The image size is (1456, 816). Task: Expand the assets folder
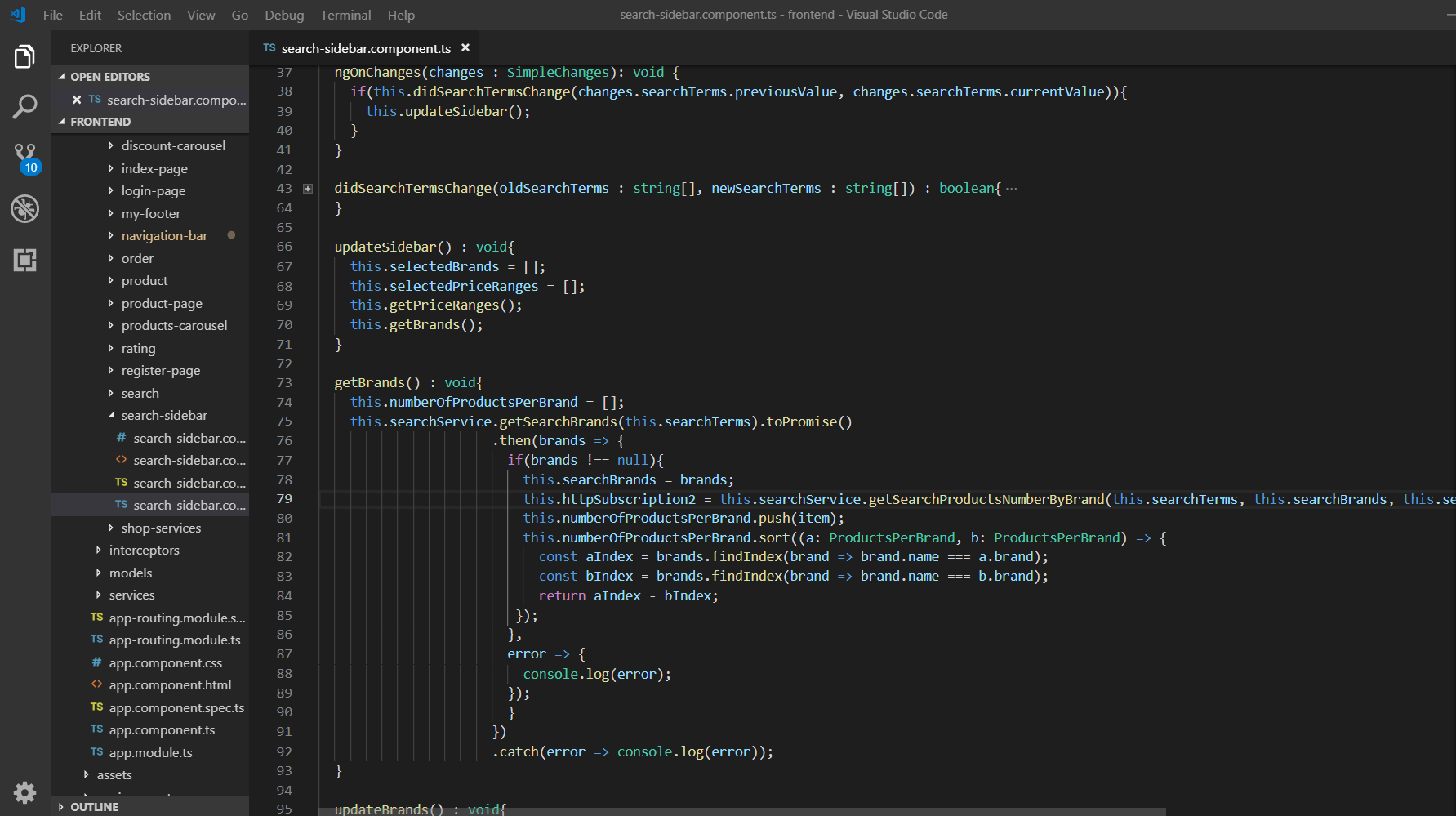[114, 774]
